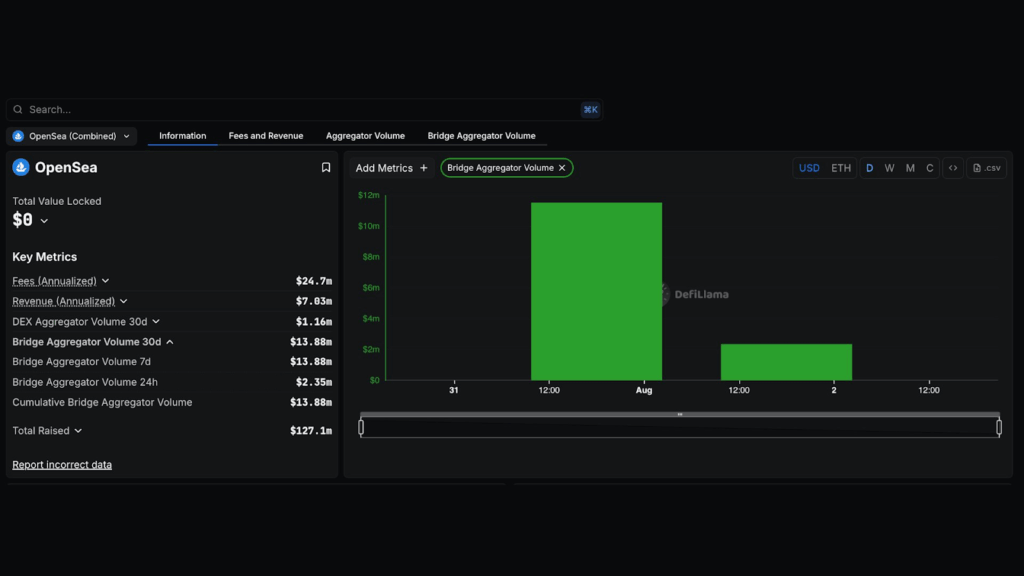
Task: Click the ⌘K shortcut badge
Action: [590, 110]
